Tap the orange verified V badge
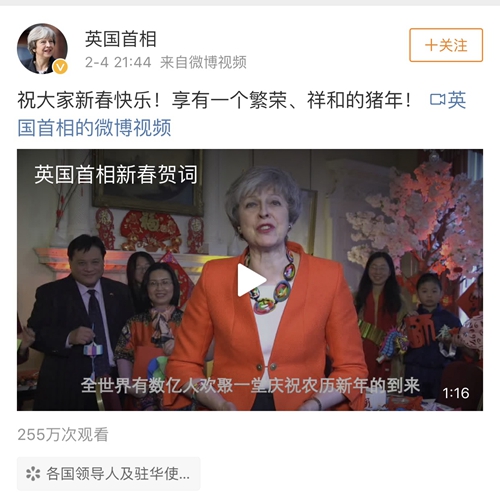500x504 pixels. (x=60, y=67)
